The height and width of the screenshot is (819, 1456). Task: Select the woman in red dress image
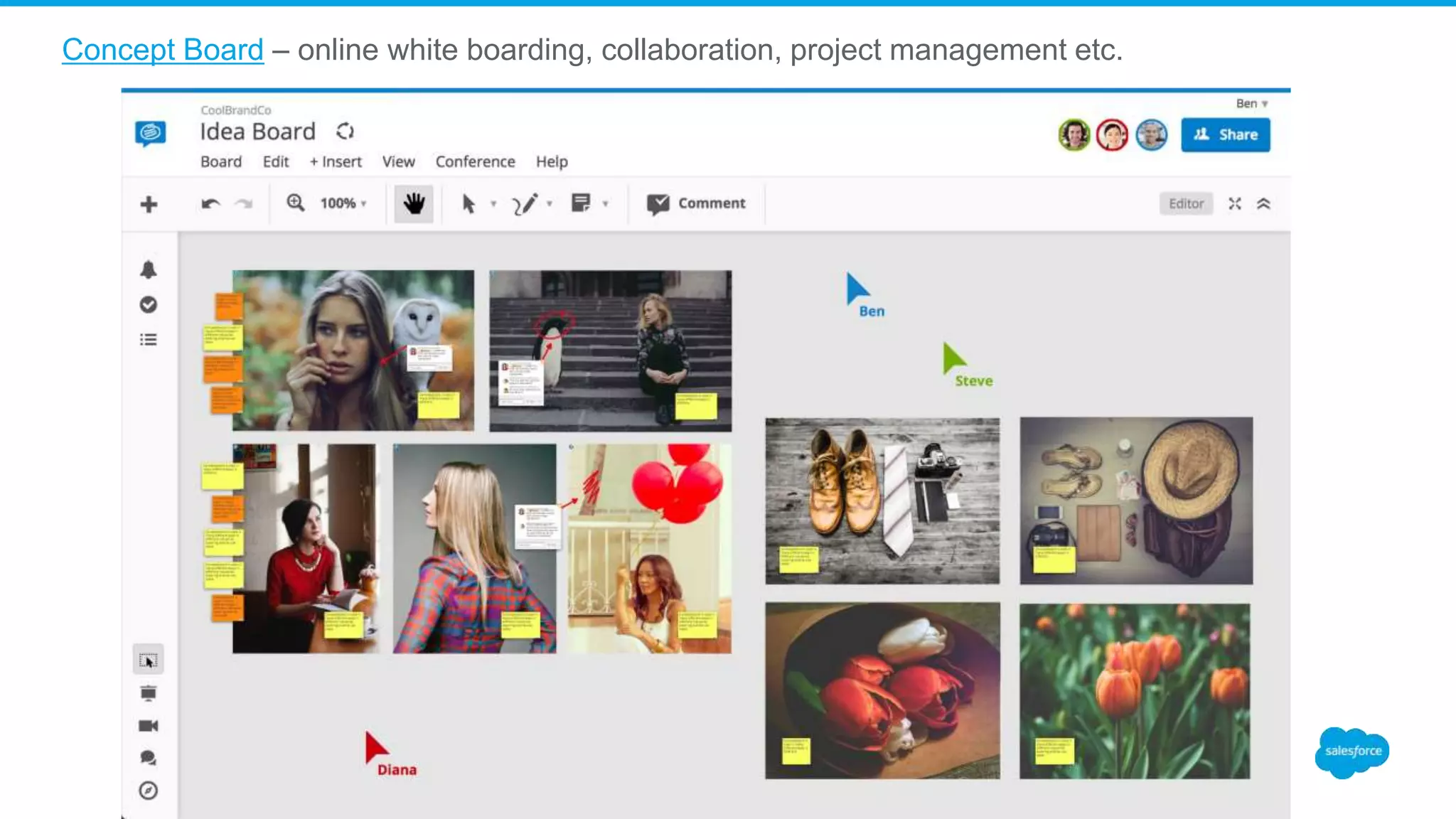[x=305, y=549]
